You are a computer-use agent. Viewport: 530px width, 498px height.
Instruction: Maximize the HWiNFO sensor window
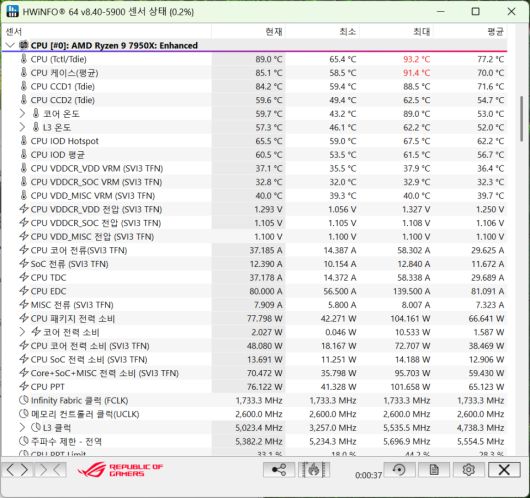point(476,11)
